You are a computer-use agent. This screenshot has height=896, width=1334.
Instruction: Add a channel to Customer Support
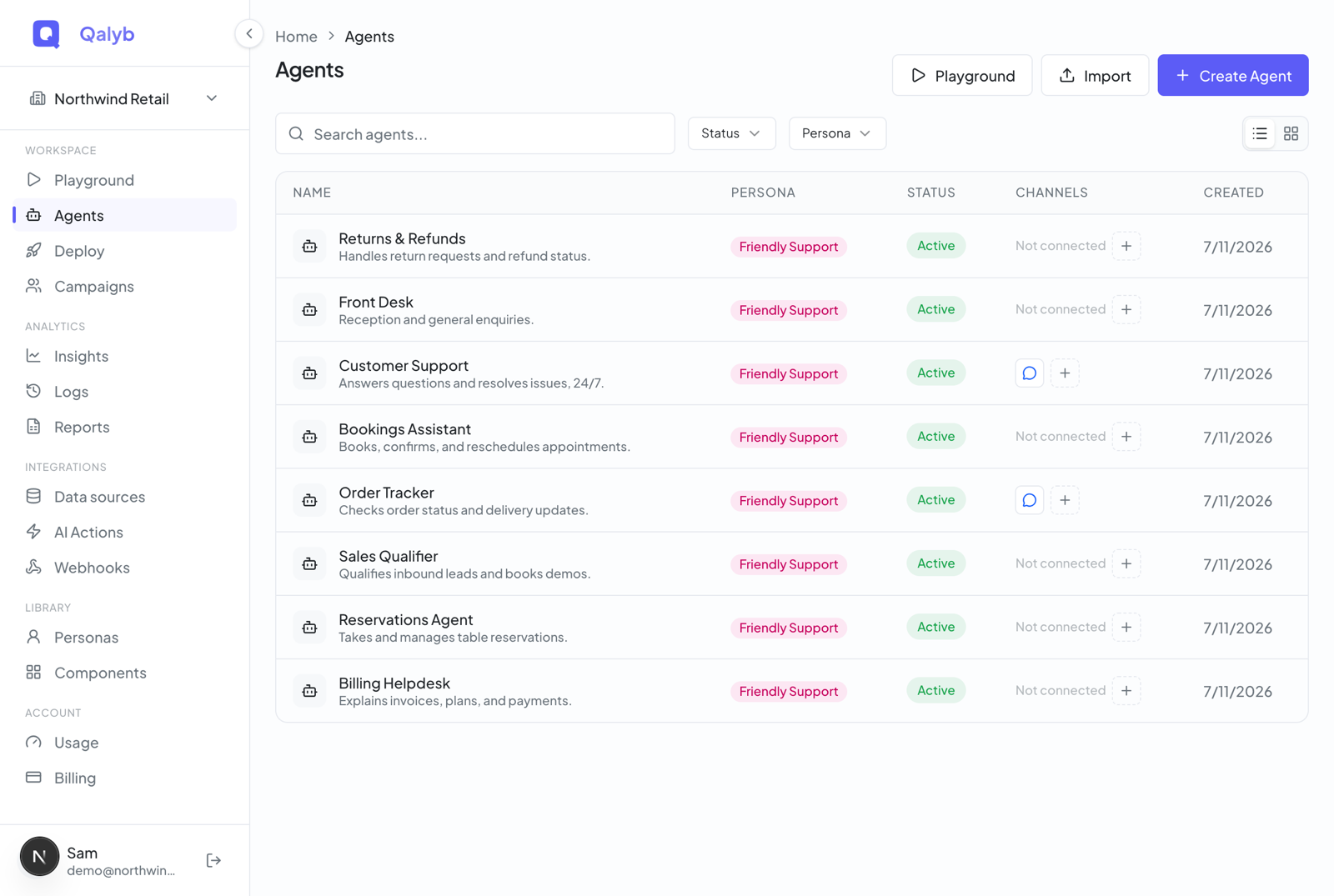coord(1065,373)
